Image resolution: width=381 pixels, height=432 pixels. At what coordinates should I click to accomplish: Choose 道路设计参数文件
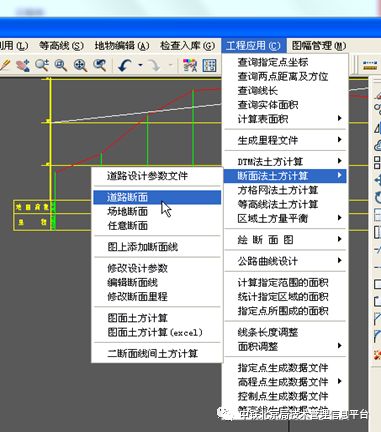[157, 176]
